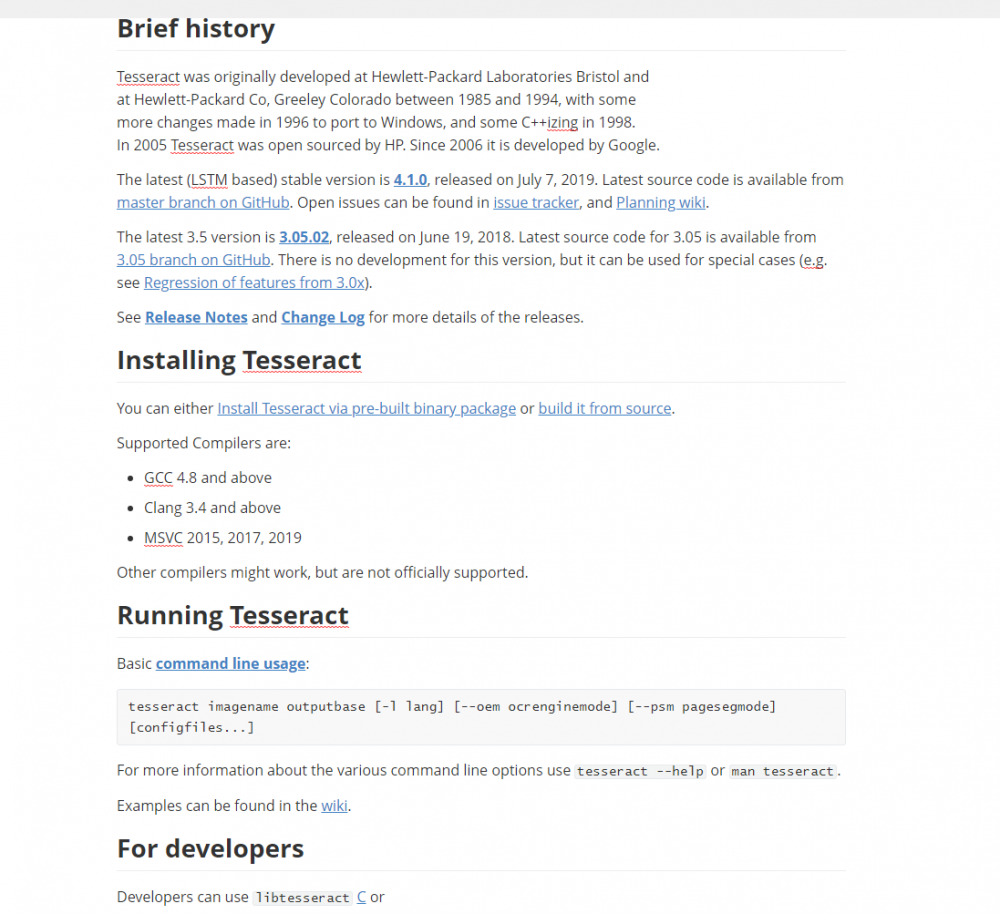Click the master branch on GitHub link
Image resolution: width=1000 pixels, height=914 pixels.
point(203,202)
